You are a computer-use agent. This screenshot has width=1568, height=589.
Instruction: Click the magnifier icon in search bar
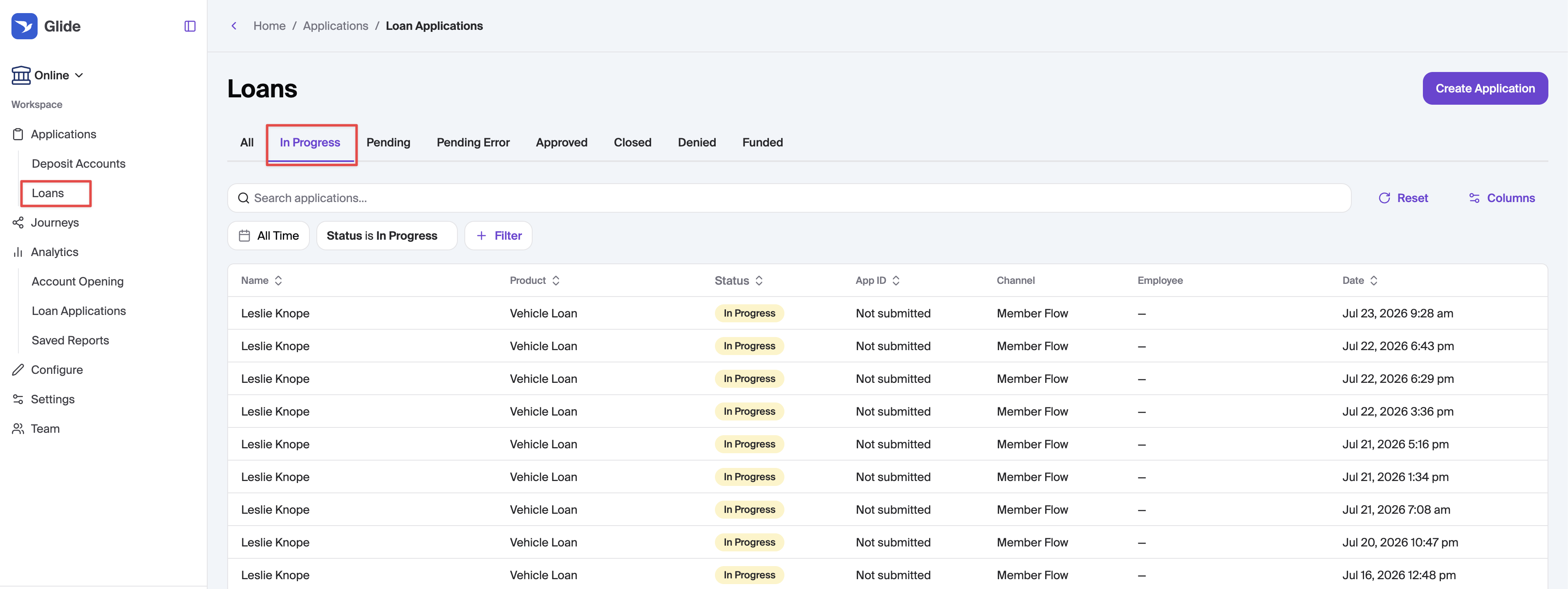244,198
